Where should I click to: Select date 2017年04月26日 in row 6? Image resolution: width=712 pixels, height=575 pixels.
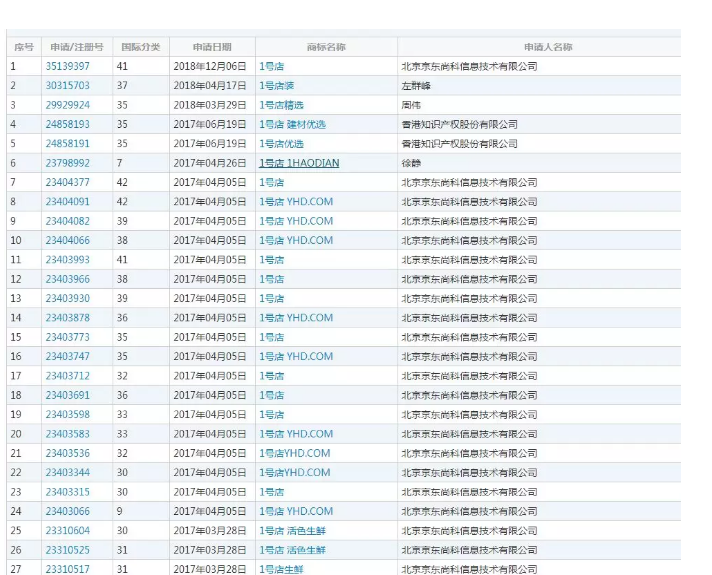210,163
